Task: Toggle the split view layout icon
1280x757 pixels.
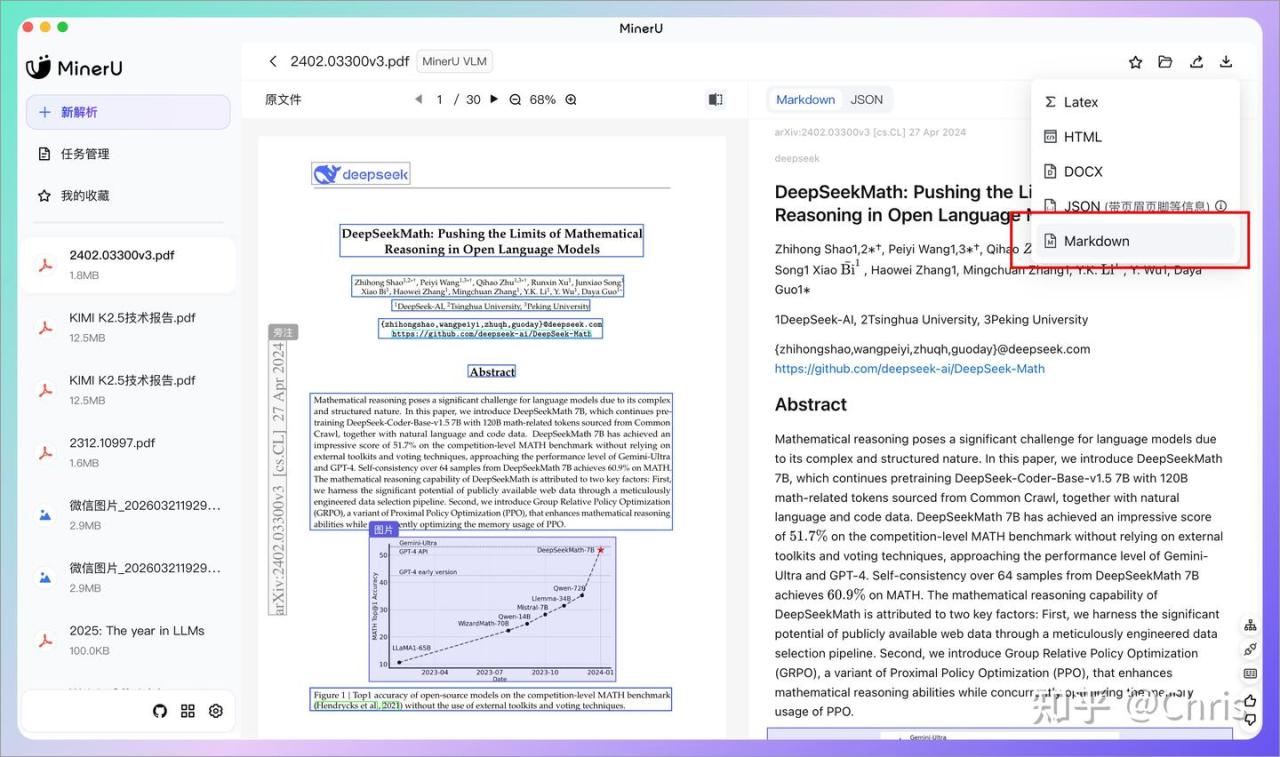Action: click(x=715, y=100)
